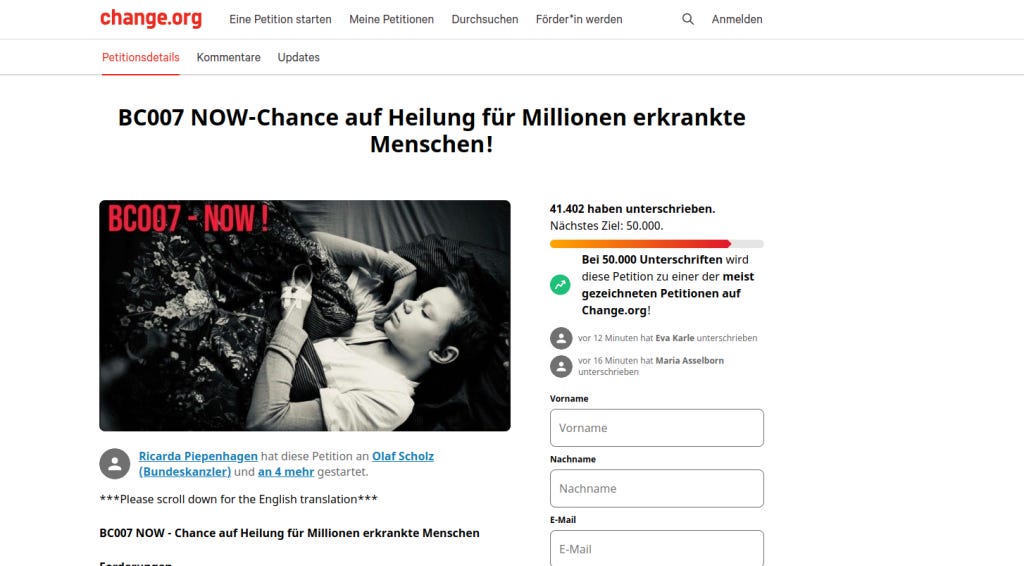Select the Petitionsdetails tab

pos(140,57)
